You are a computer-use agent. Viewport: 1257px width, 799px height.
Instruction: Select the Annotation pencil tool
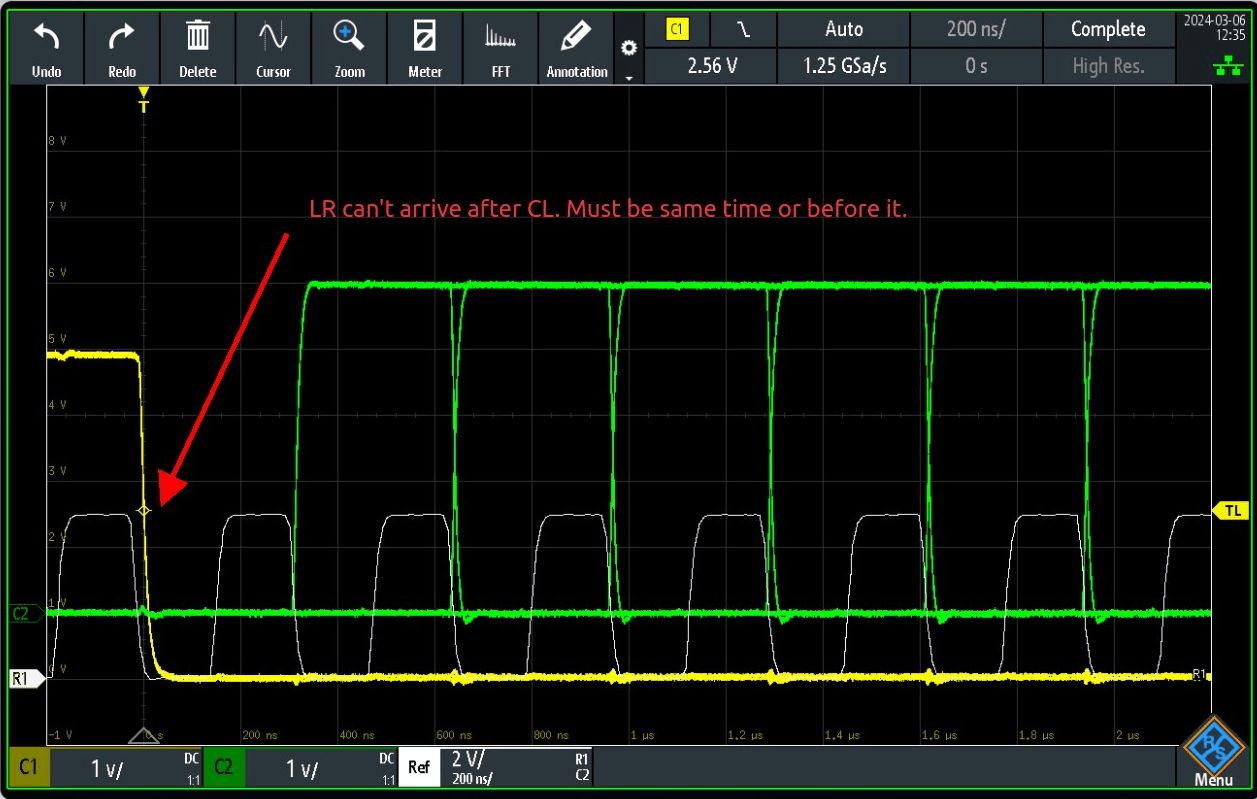pos(576,47)
